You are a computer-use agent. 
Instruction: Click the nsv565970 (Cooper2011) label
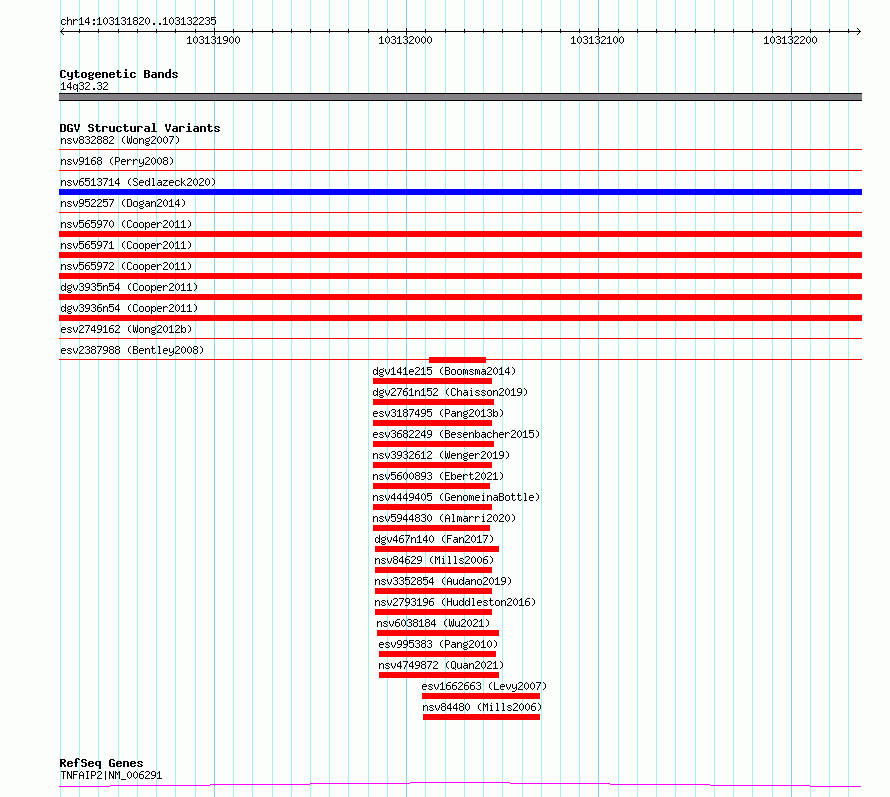click(126, 224)
